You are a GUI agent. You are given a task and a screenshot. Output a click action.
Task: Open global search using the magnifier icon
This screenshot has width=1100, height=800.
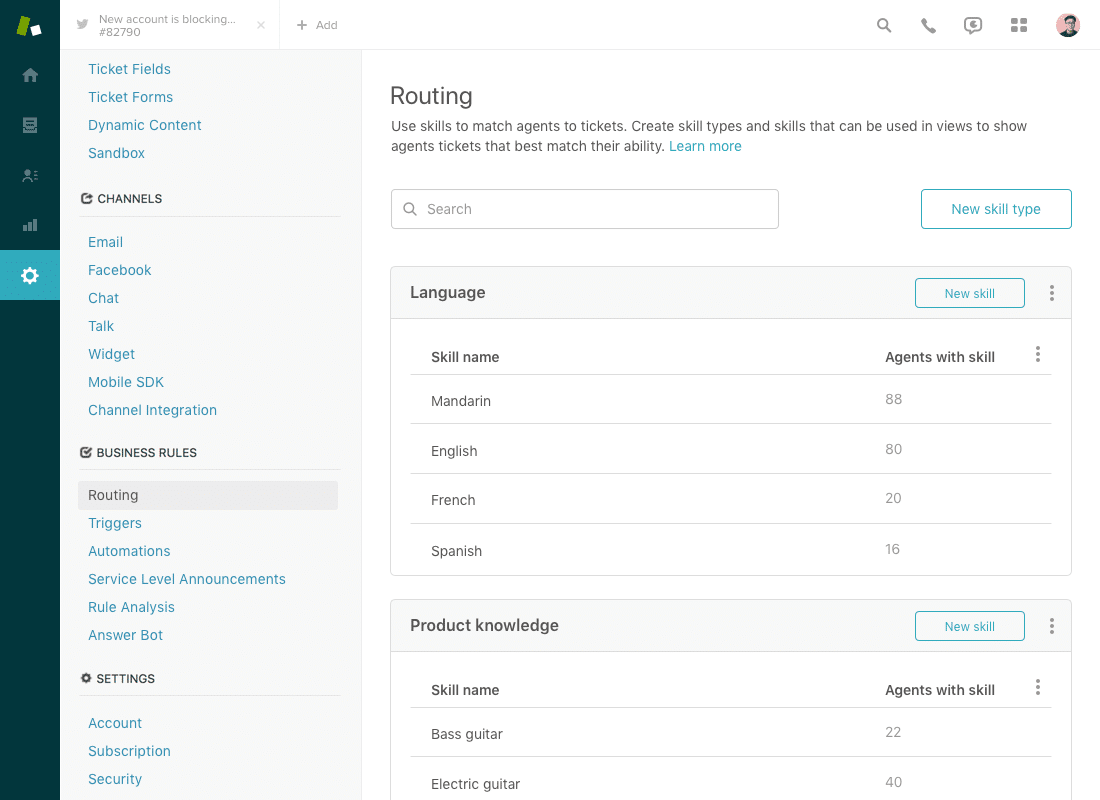[x=884, y=25]
